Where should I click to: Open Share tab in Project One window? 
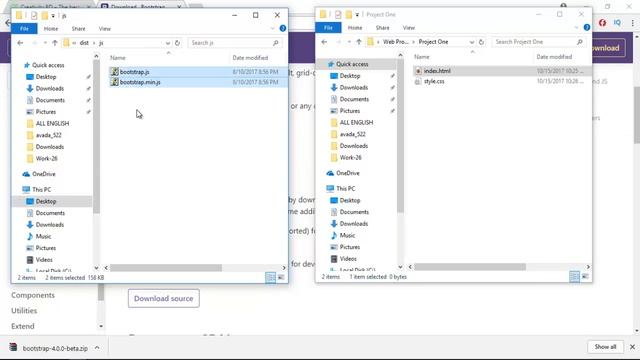tap(382, 28)
